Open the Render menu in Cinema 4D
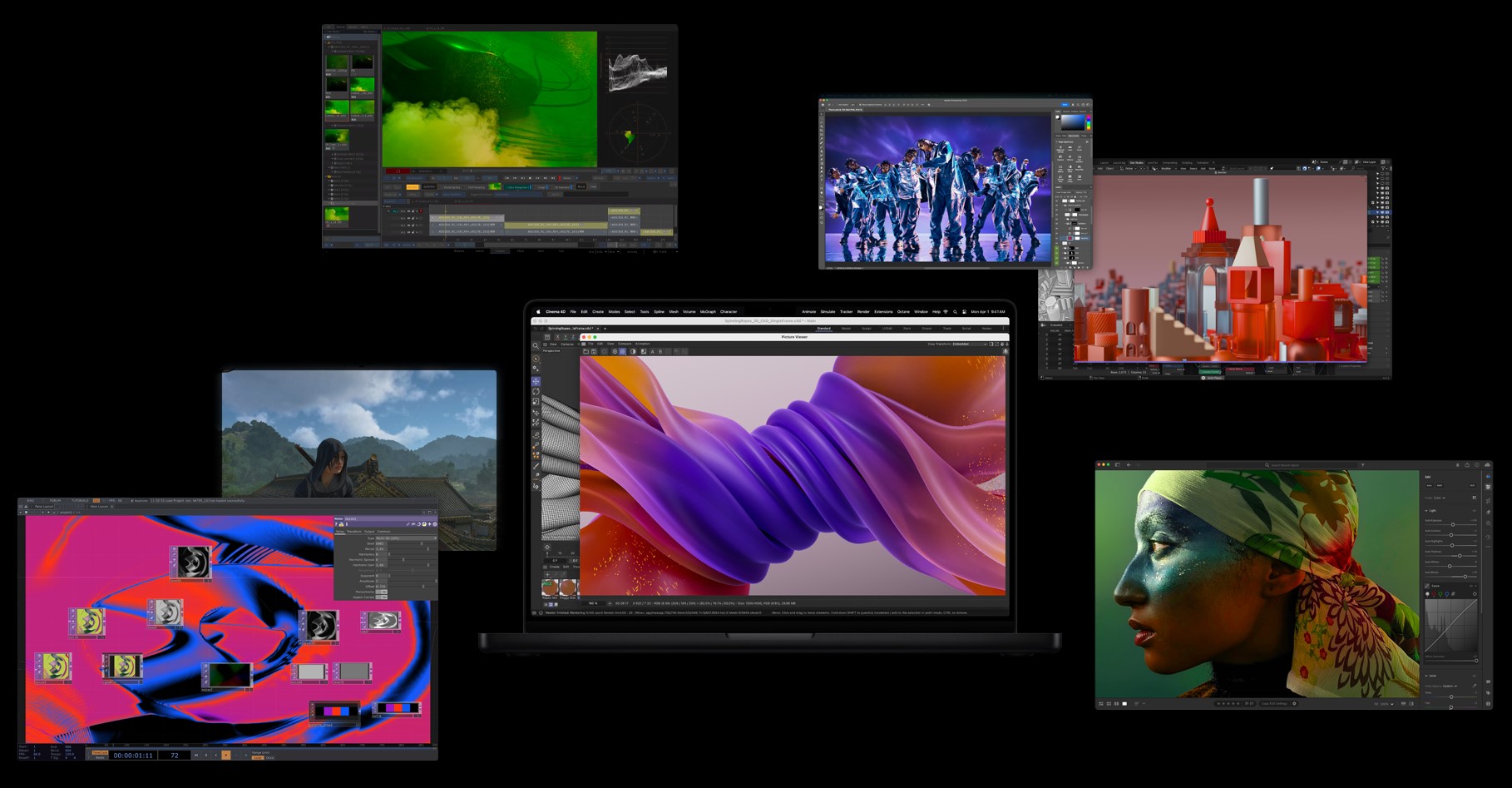The height and width of the screenshot is (788, 1512). pyautogui.click(x=863, y=311)
